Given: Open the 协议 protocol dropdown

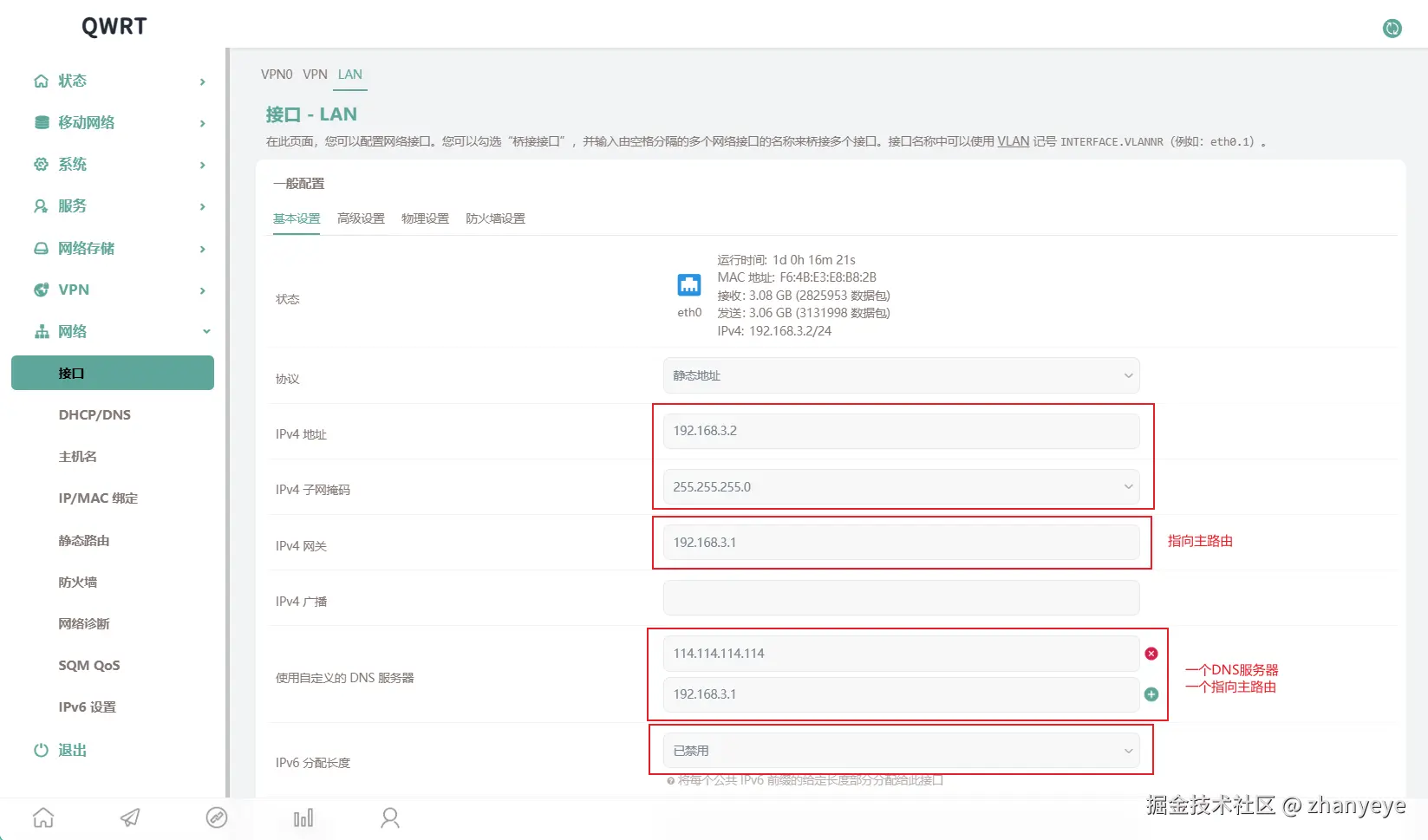Looking at the screenshot, I should (x=902, y=375).
